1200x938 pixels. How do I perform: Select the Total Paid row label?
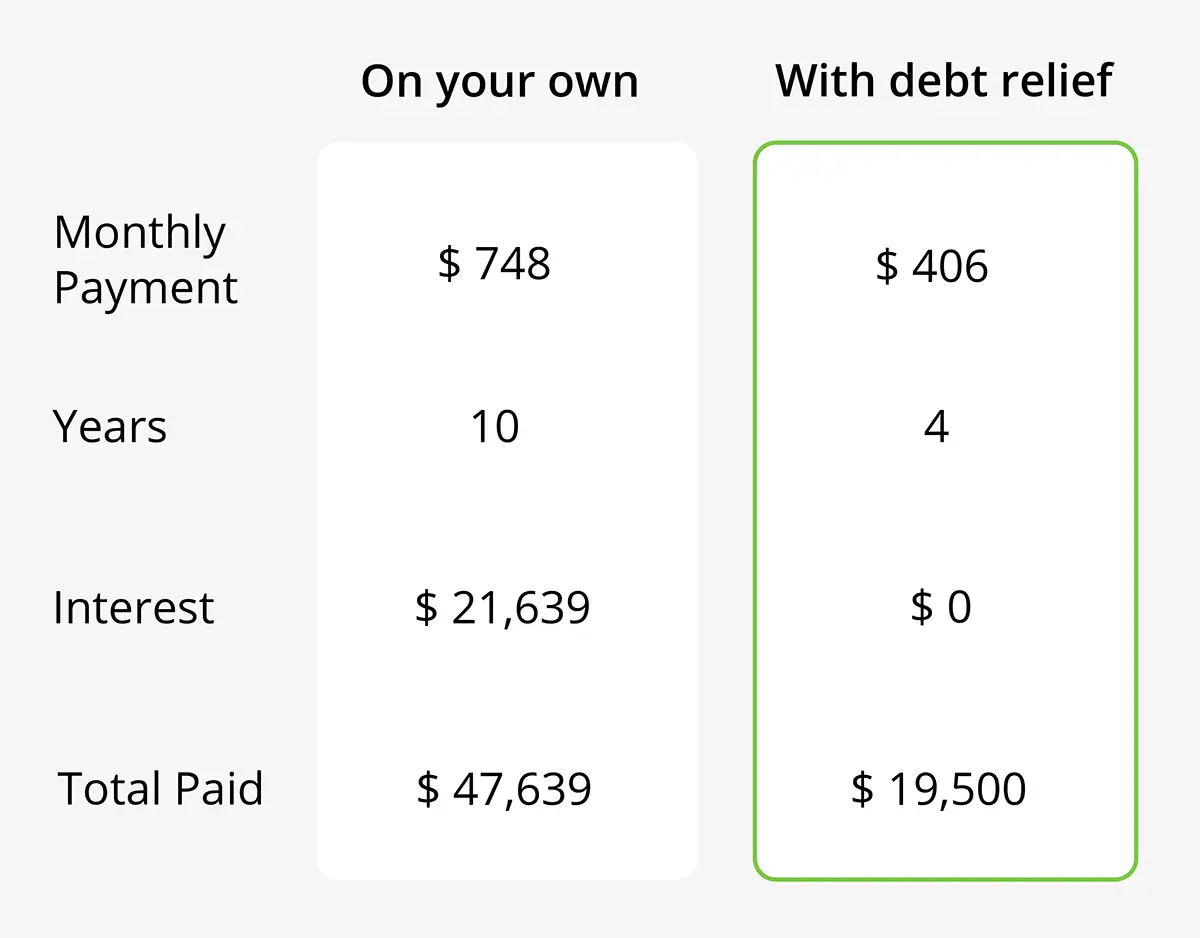coord(160,788)
